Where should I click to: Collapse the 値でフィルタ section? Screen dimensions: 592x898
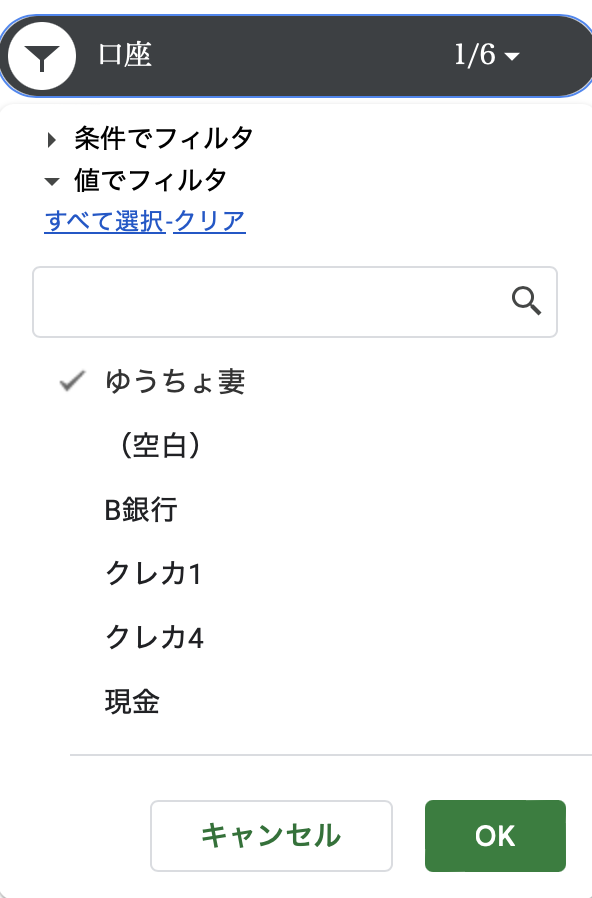coord(52,182)
